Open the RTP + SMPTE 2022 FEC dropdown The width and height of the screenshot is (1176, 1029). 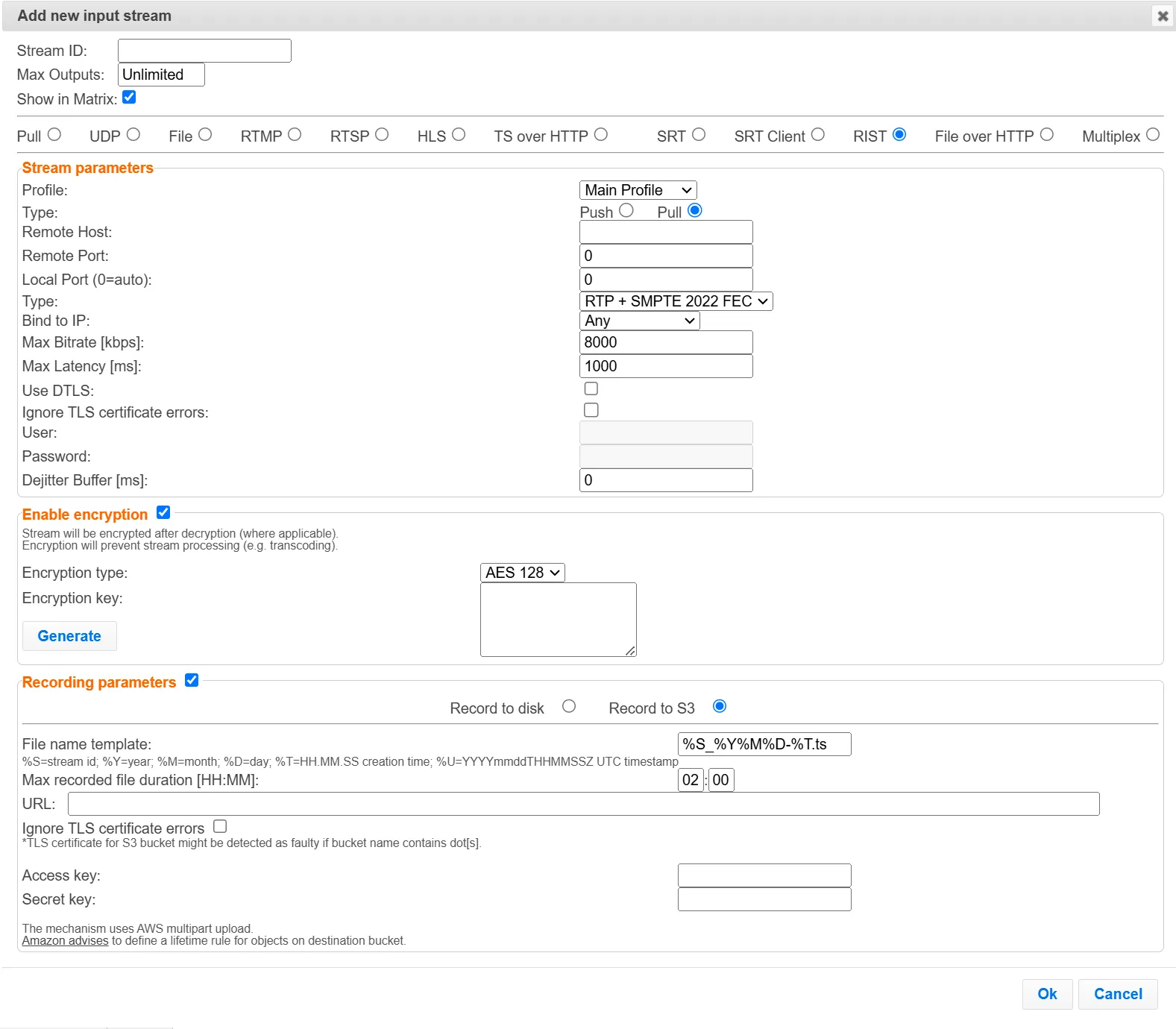(676, 301)
